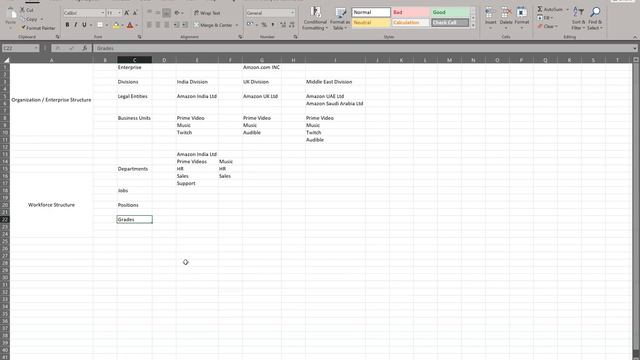
Task: Open Sort & Filter menu
Action: 578,18
